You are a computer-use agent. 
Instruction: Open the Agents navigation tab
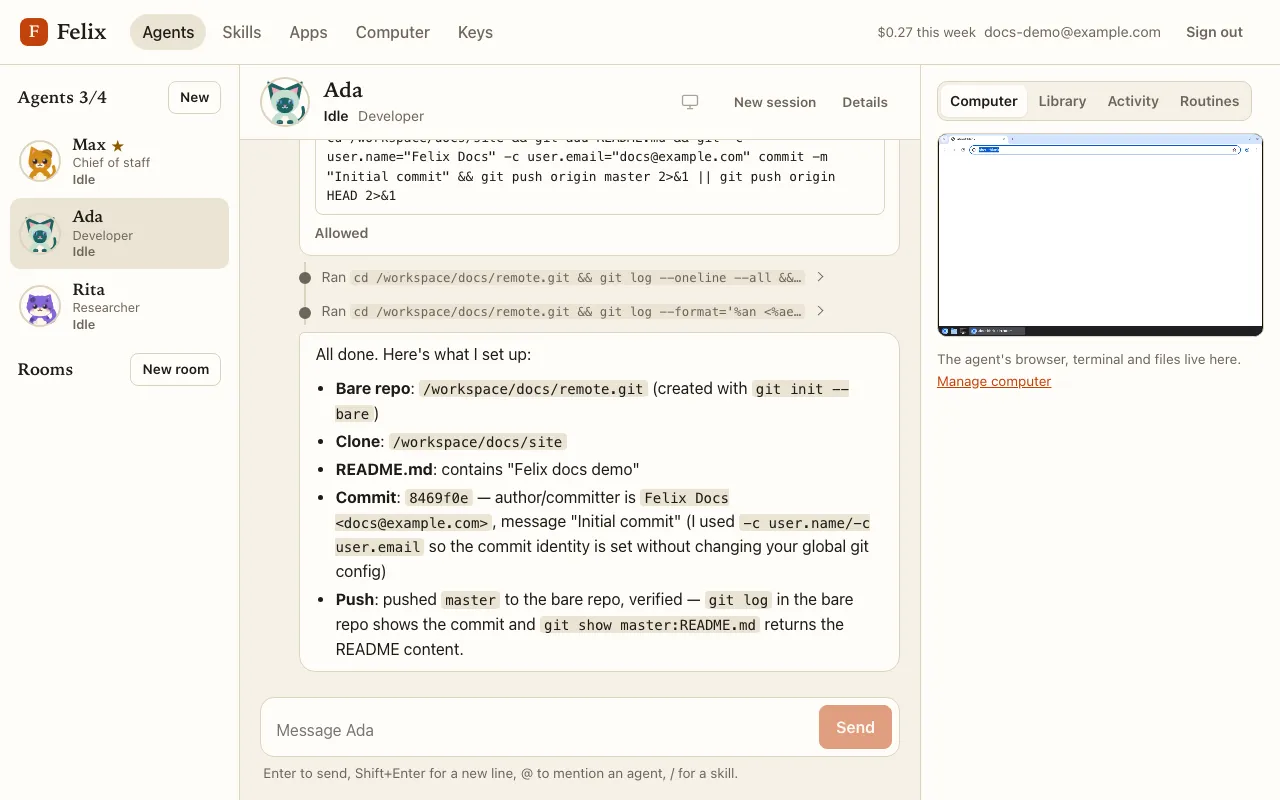168,32
